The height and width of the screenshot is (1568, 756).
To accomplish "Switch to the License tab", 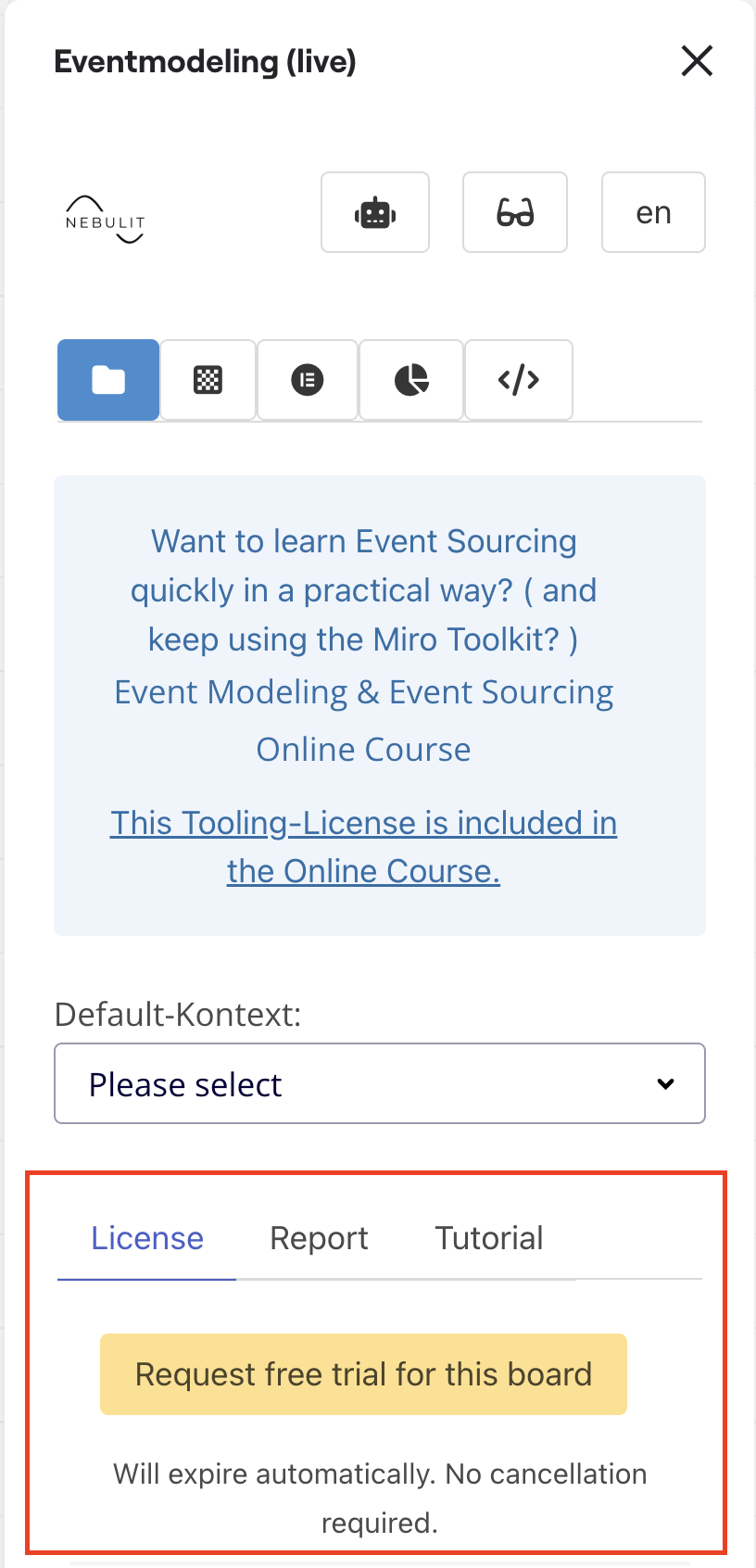I will [x=146, y=1238].
